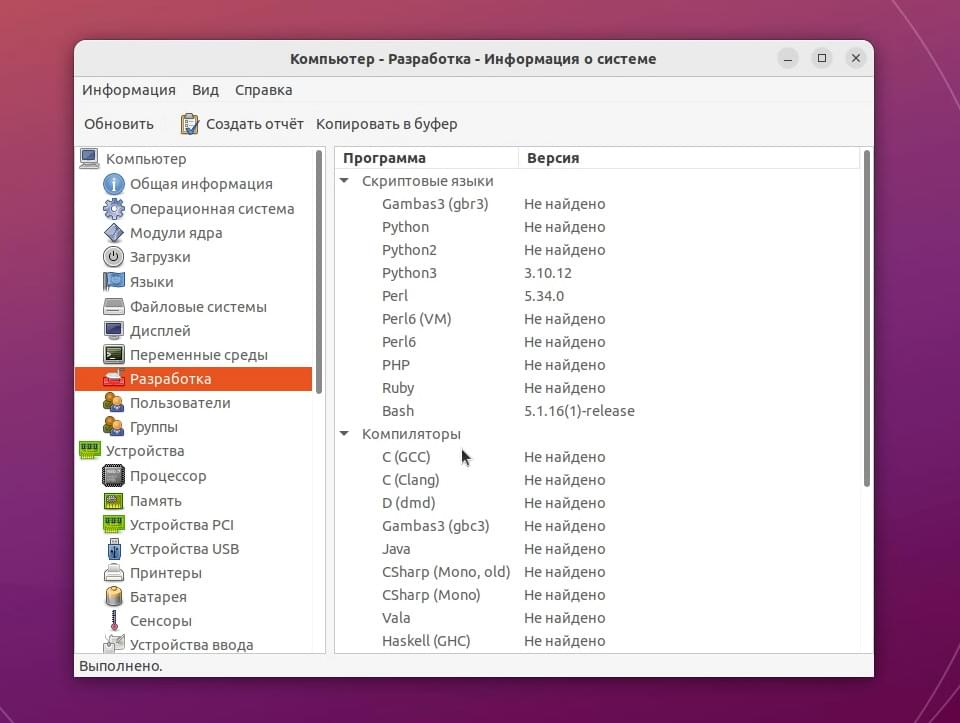Viewport: 960px width, 723px height.
Task: Sort by the Версия column header
Action: point(689,158)
